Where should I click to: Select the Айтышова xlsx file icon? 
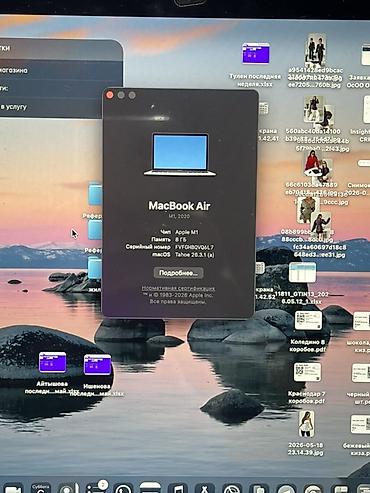coord(52,362)
